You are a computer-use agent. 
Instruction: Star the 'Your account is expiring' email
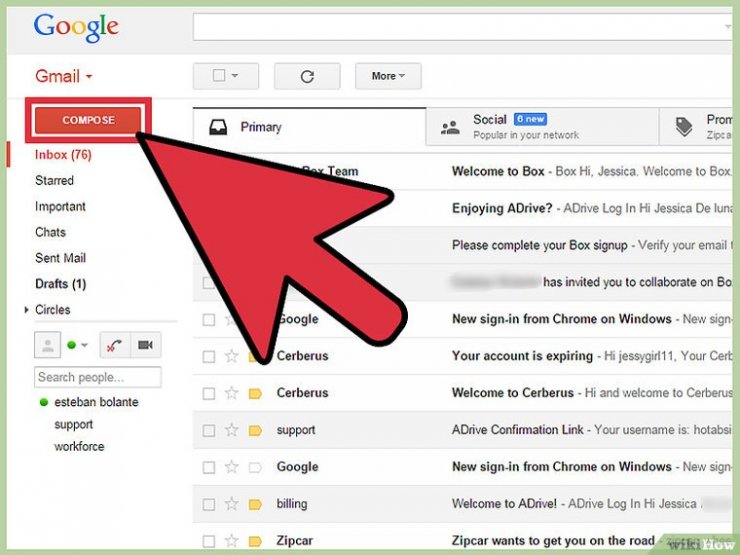tap(231, 356)
